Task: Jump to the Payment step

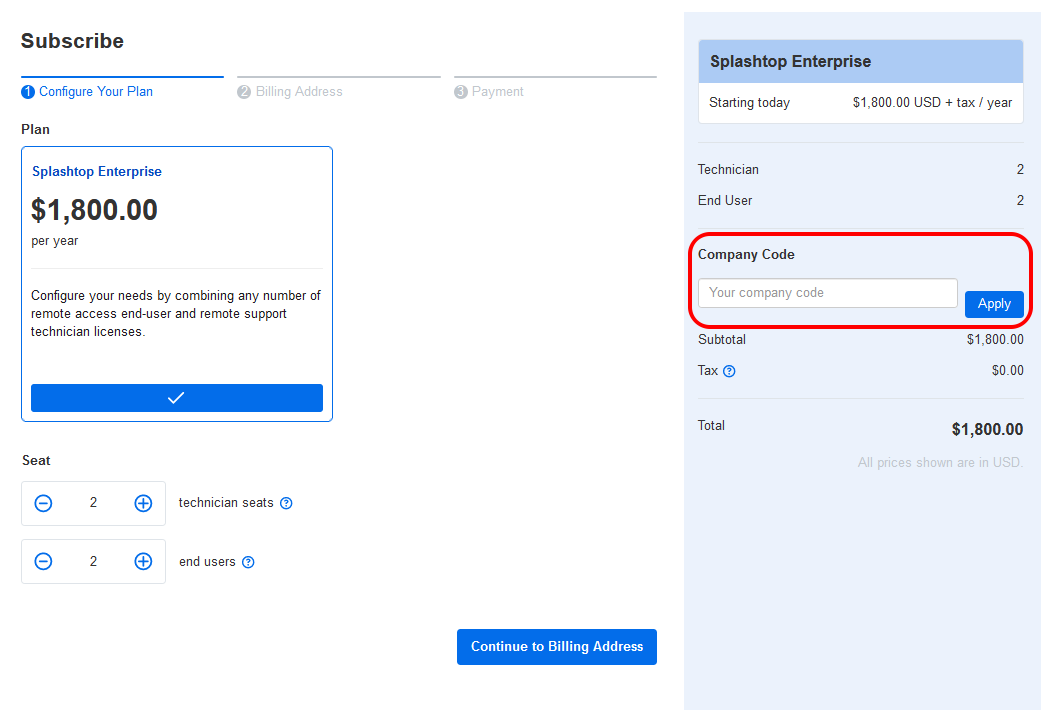Action: point(497,92)
